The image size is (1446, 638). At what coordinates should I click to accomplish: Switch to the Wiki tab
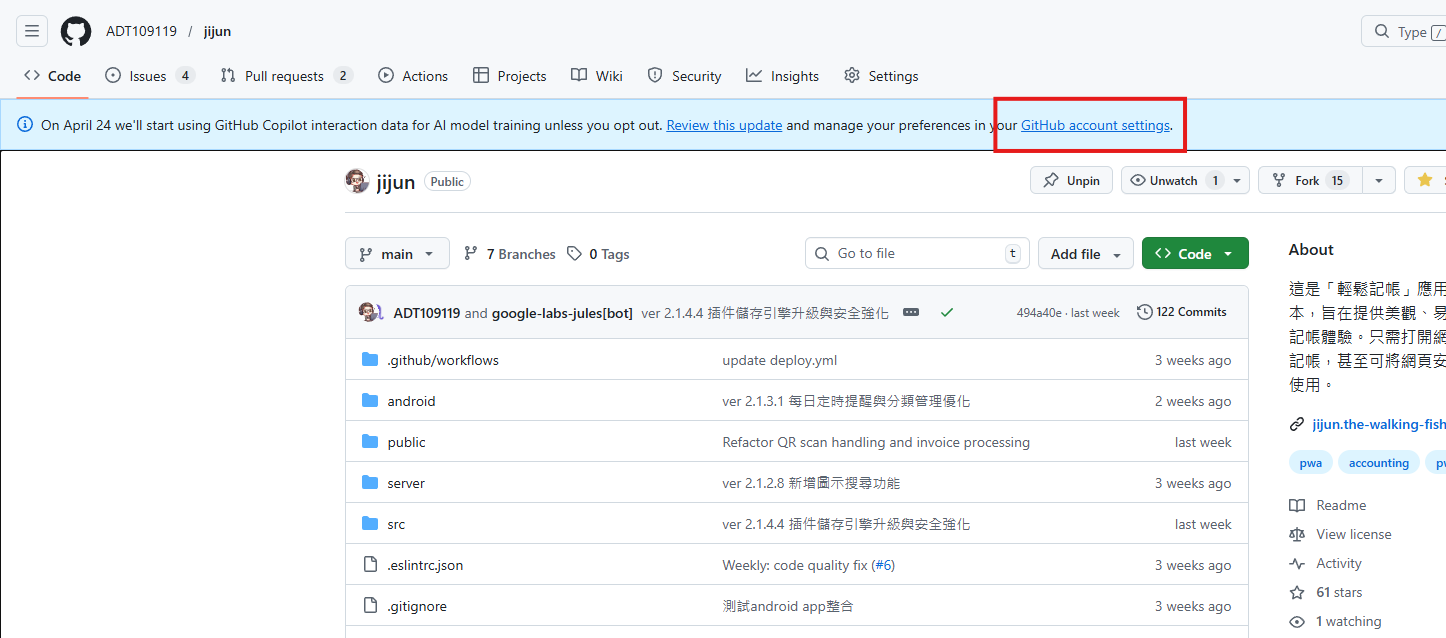(597, 76)
